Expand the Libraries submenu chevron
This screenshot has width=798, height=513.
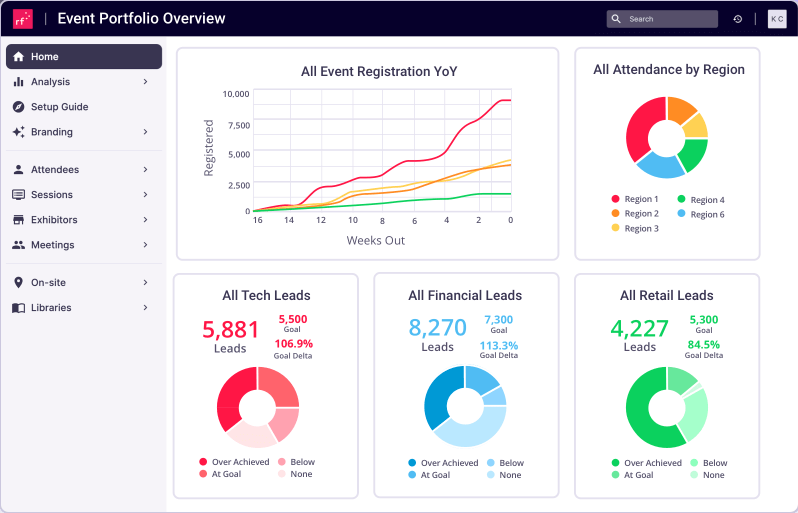tap(145, 308)
